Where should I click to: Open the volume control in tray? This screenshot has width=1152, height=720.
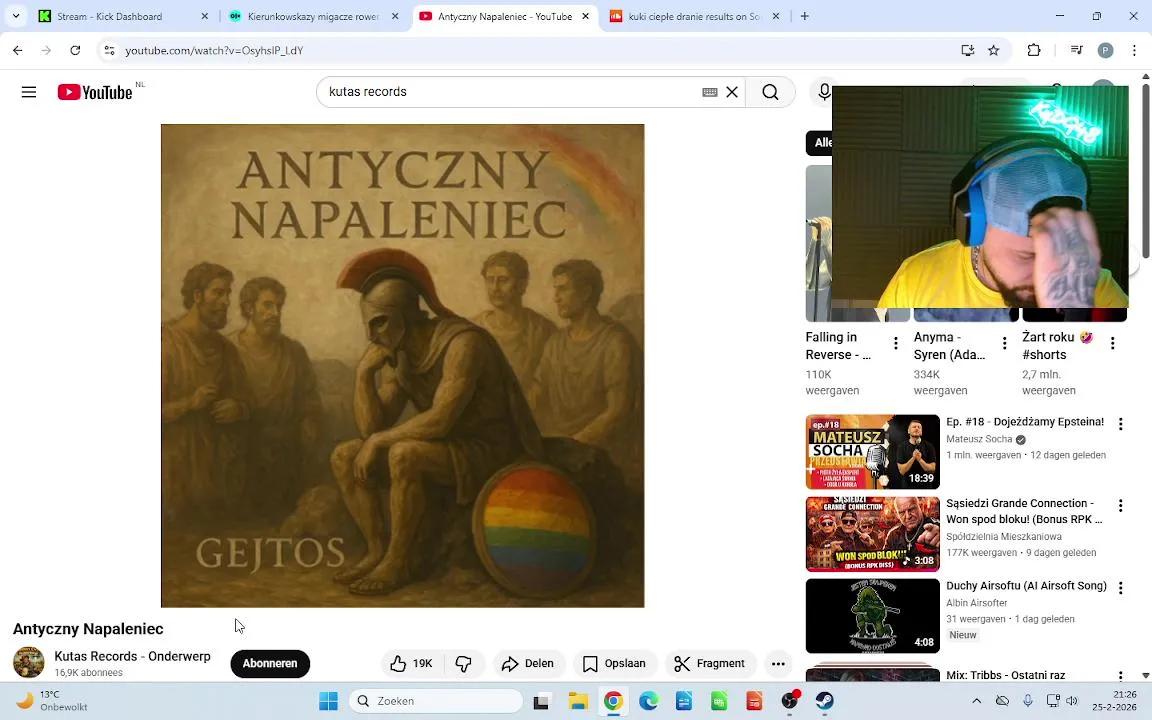pyautogui.click(x=1073, y=701)
